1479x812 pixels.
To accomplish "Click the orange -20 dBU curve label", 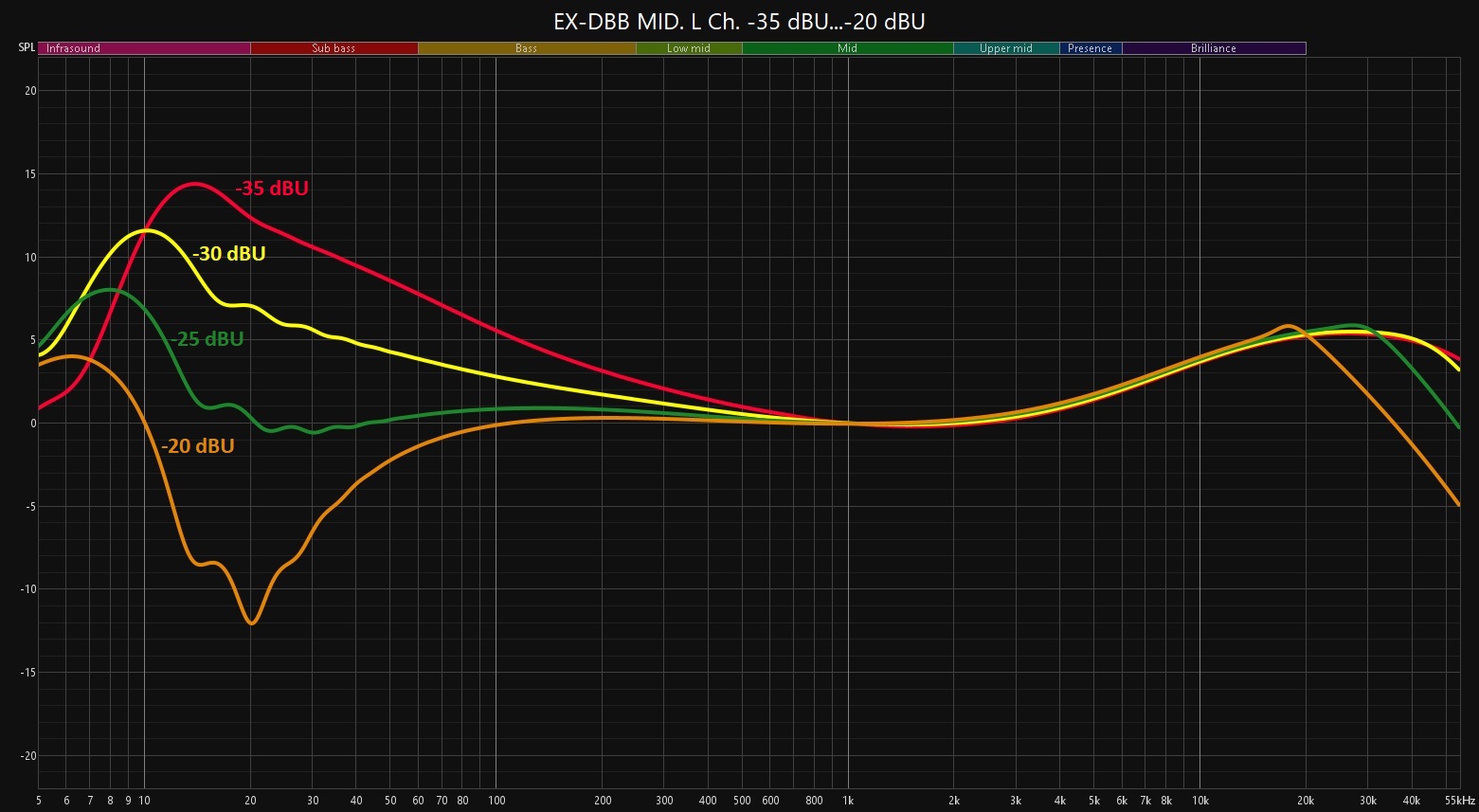I will (x=198, y=446).
